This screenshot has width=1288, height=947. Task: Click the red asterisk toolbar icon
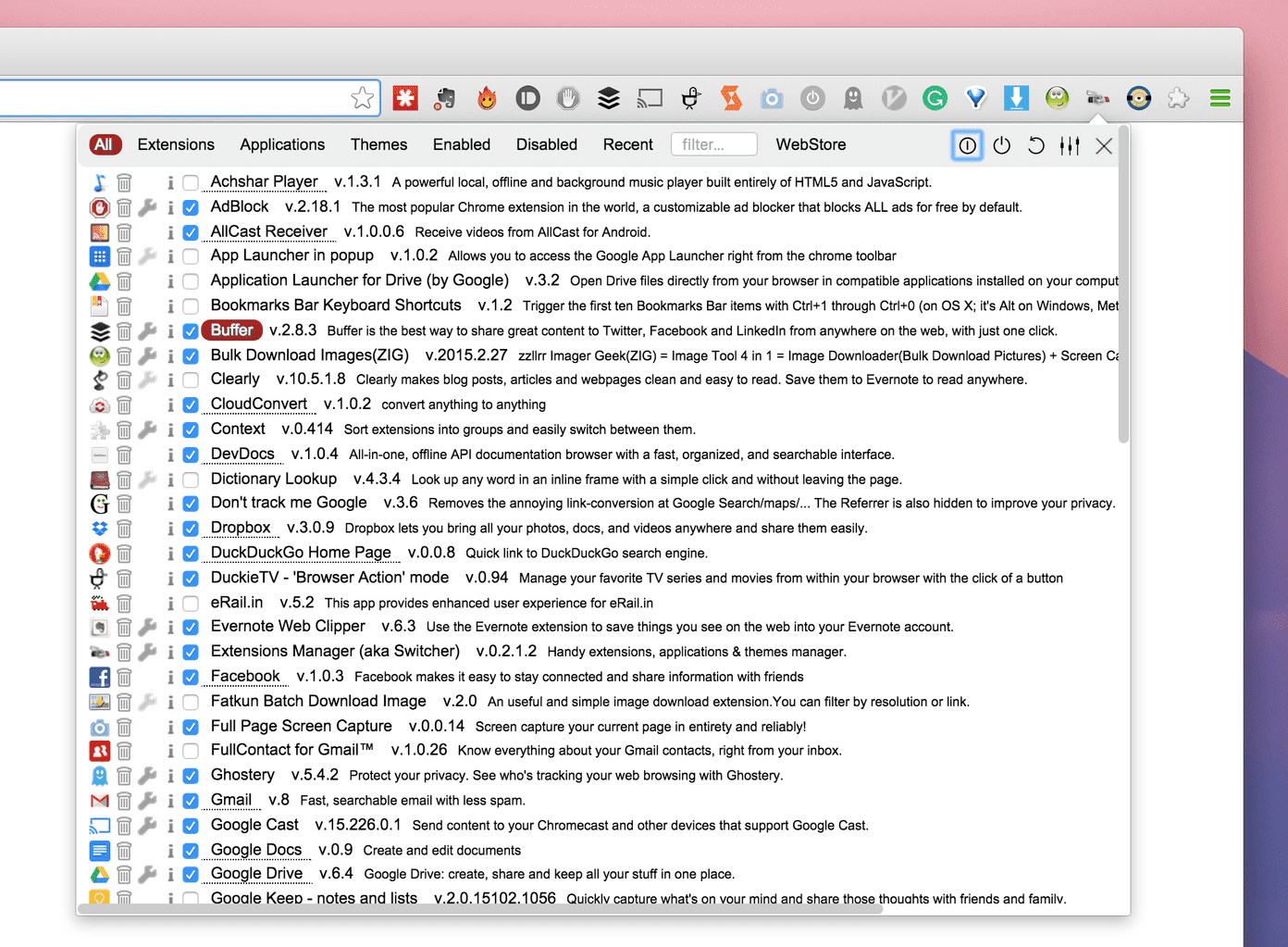[x=405, y=98]
